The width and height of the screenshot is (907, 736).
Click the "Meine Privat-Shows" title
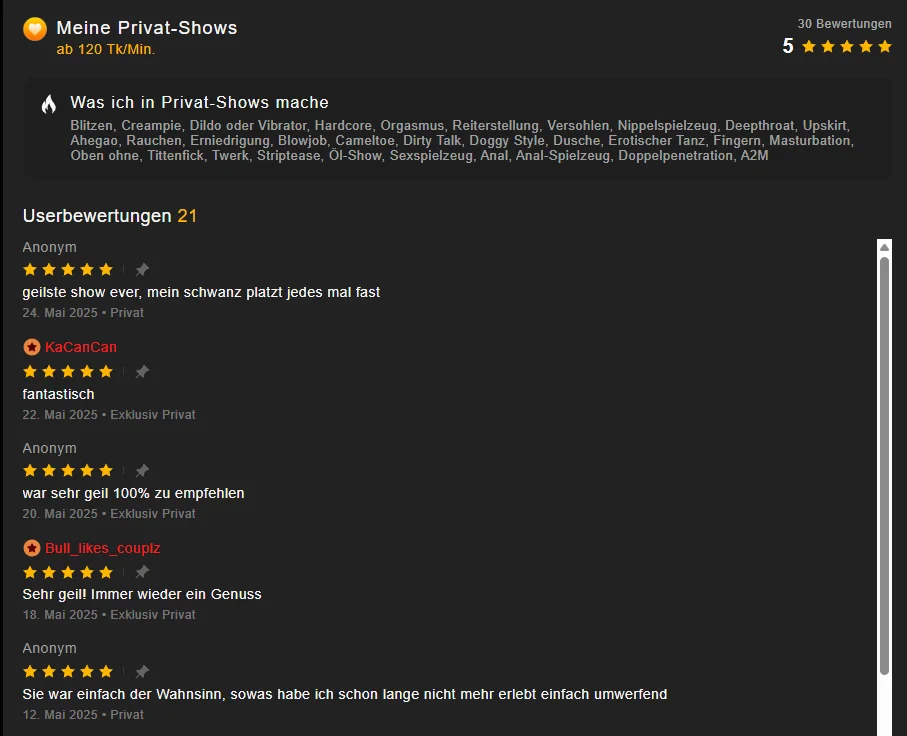(x=147, y=28)
